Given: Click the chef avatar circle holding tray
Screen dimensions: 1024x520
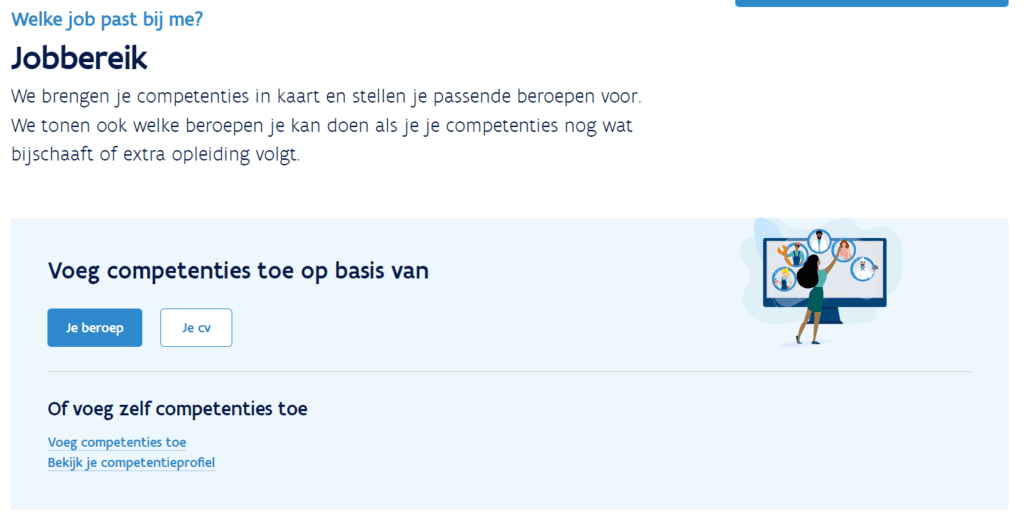Looking at the screenshot, I should click(x=863, y=268).
